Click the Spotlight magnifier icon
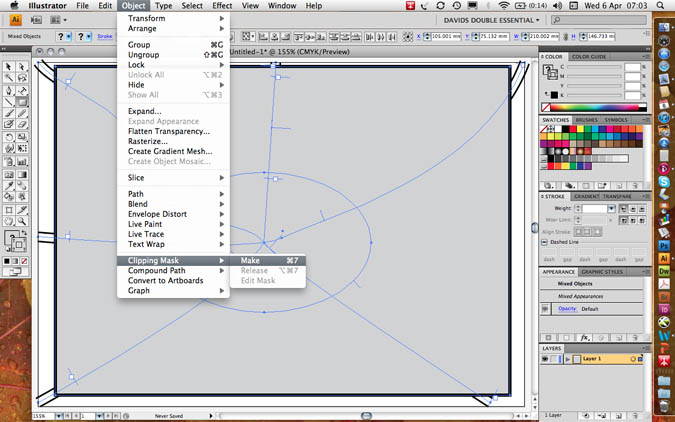Viewport: 675px width, 422px height. pos(664,6)
